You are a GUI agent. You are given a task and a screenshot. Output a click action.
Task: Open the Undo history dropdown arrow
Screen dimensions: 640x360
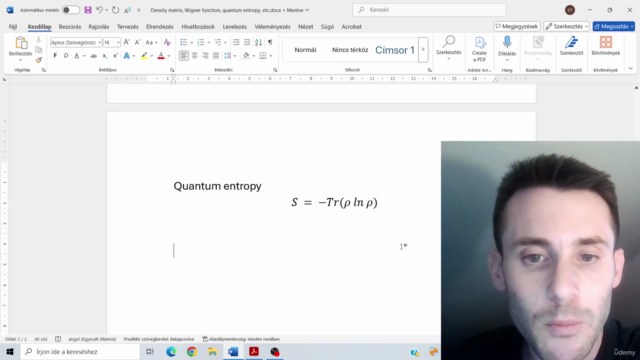[x=107, y=10]
